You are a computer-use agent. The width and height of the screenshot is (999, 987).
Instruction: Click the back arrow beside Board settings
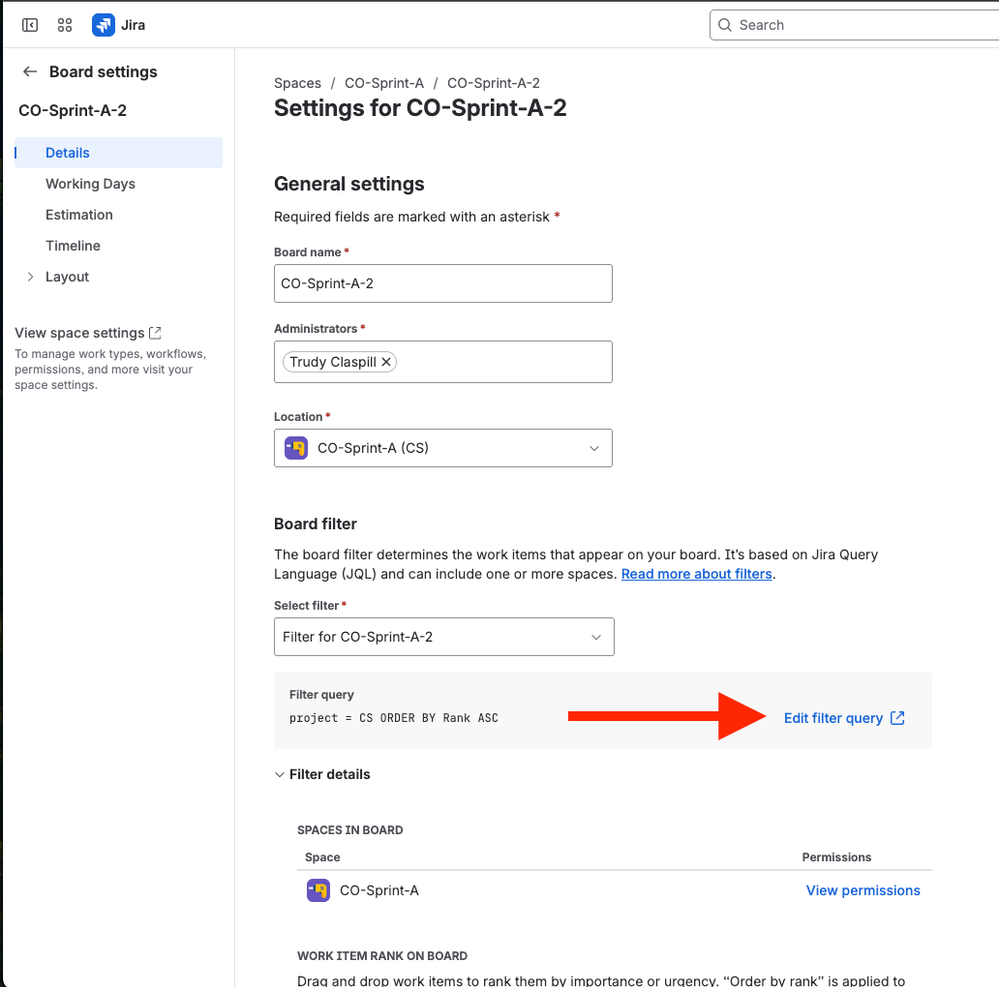(x=29, y=71)
